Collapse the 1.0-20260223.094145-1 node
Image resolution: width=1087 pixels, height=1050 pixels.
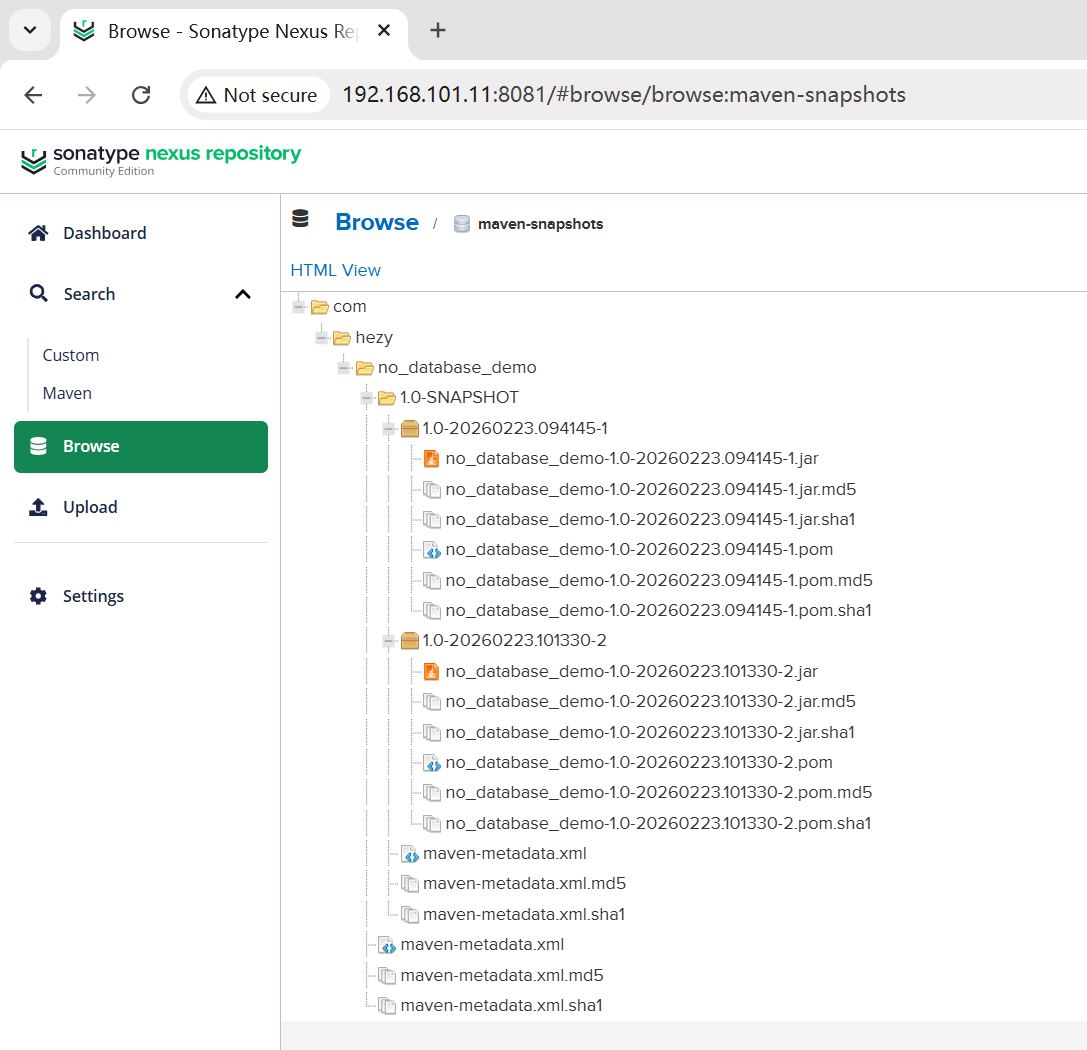389,429
